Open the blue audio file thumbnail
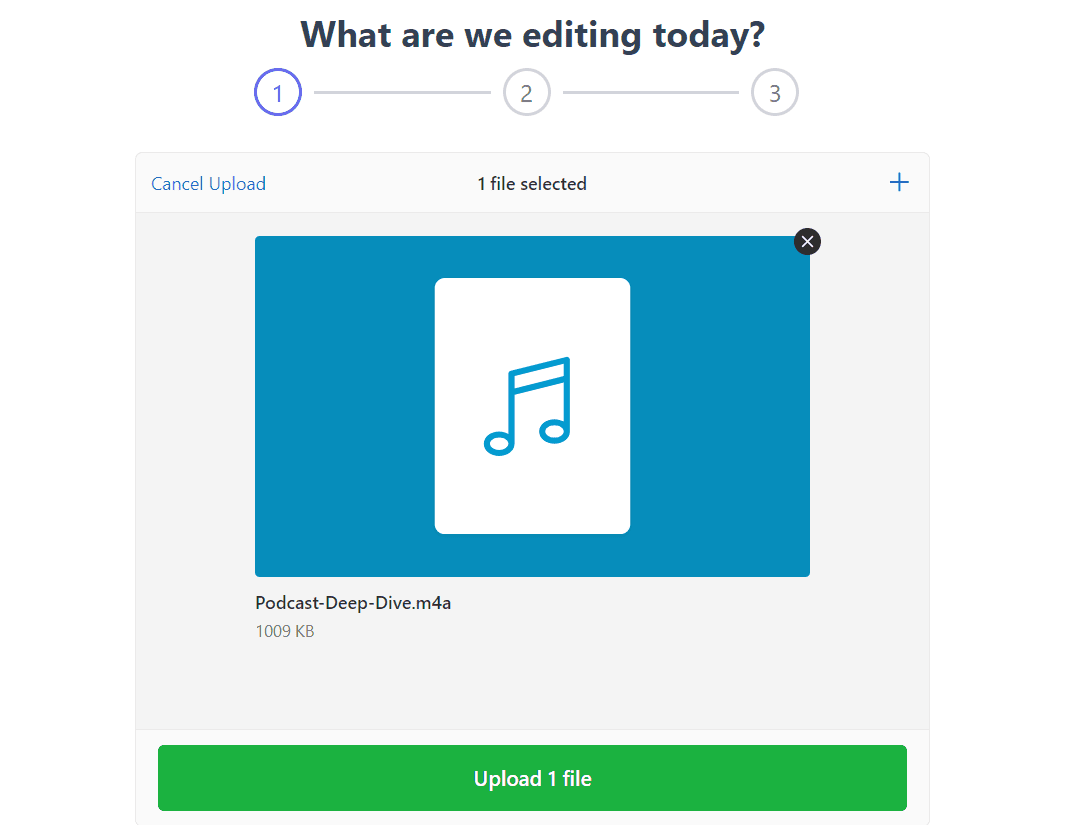The image size is (1084, 825). tap(532, 407)
